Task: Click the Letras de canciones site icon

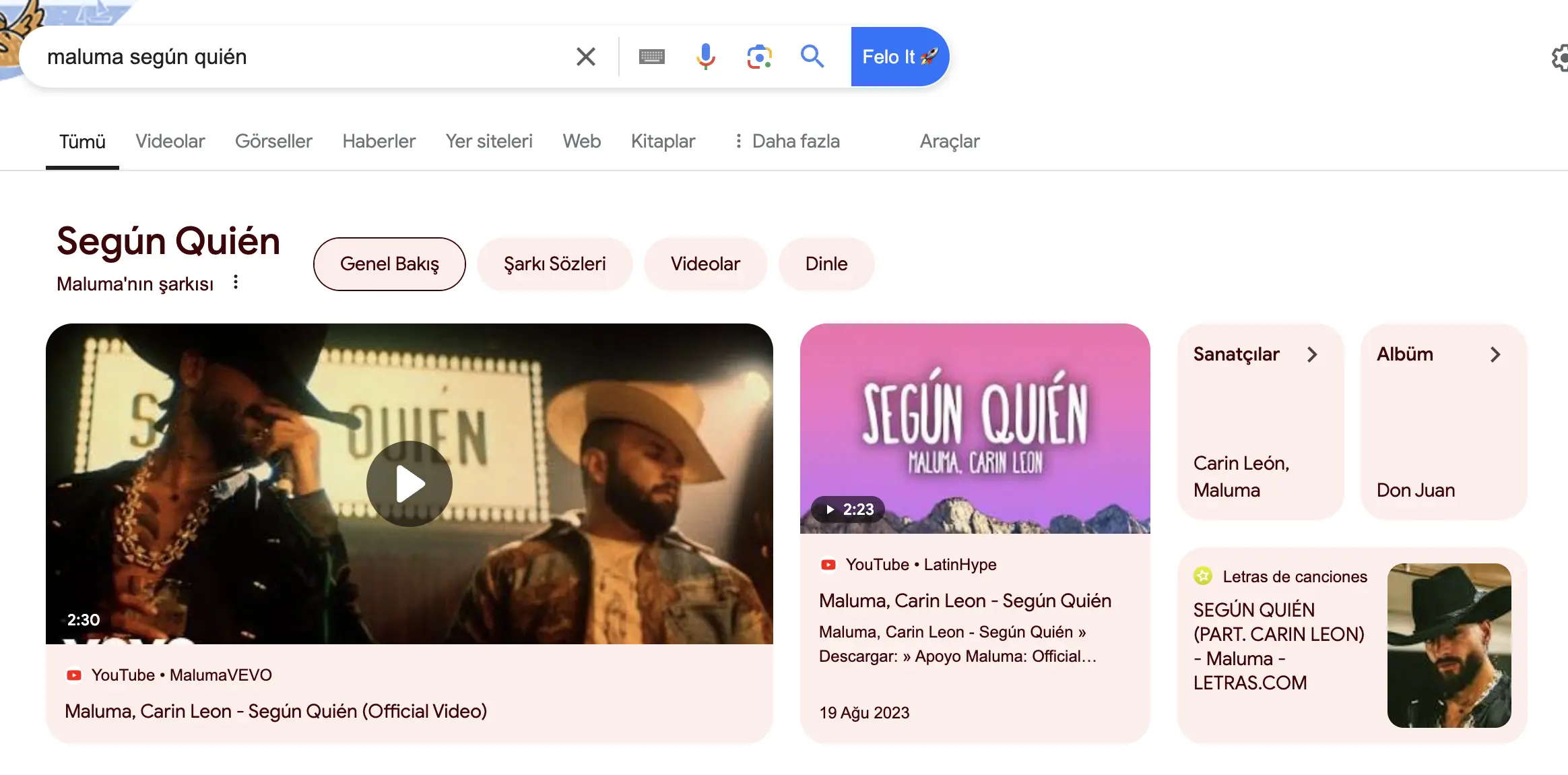Action: tap(1203, 576)
